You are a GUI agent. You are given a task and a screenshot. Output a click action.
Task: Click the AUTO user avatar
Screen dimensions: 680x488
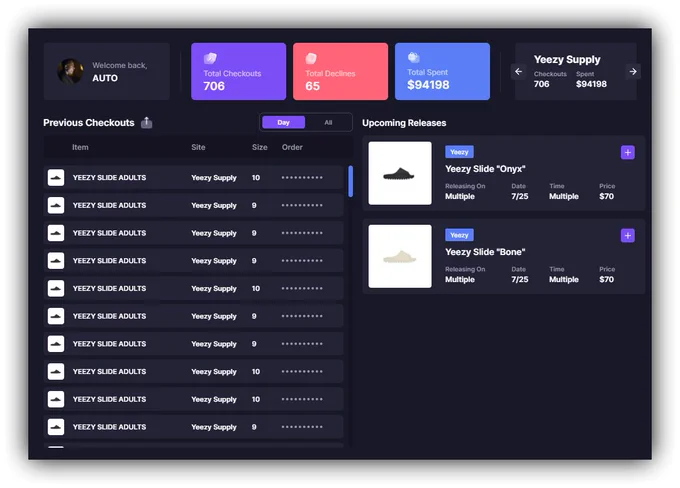(x=70, y=71)
